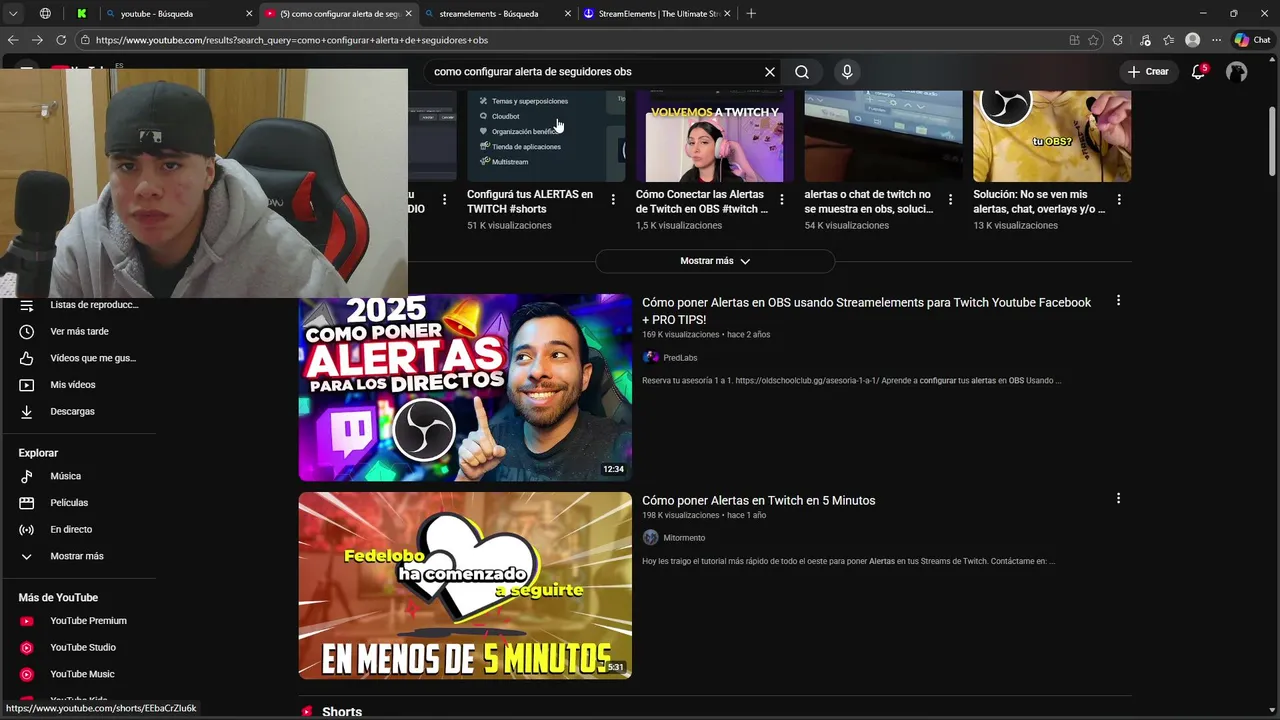Image resolution: width=1280 pixels, height=720 pixels.
Task: Clear the YouTube search box with the X
Action: tap(770, 72)
